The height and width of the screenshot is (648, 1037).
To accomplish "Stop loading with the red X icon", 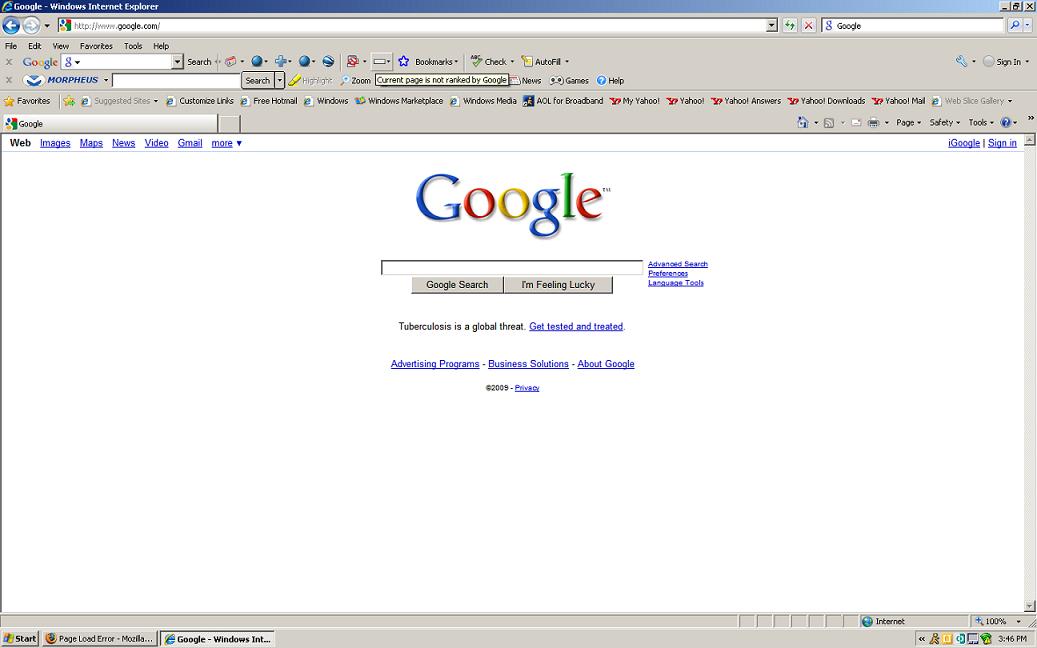I will point(808,26).
